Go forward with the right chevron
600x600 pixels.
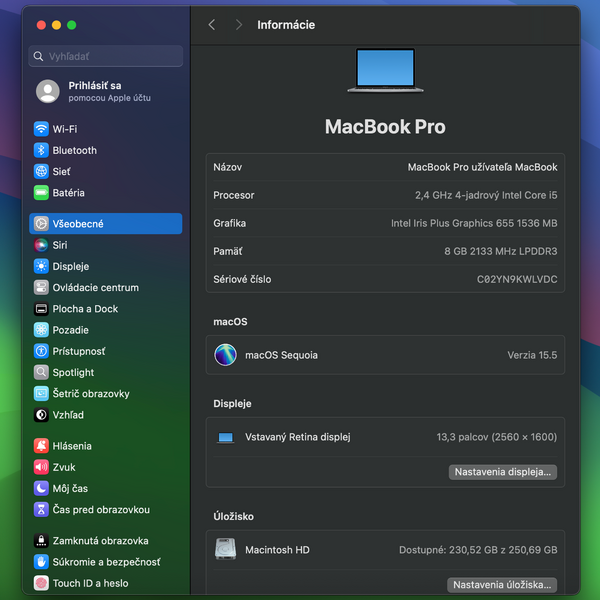click(x=239, y=25)
